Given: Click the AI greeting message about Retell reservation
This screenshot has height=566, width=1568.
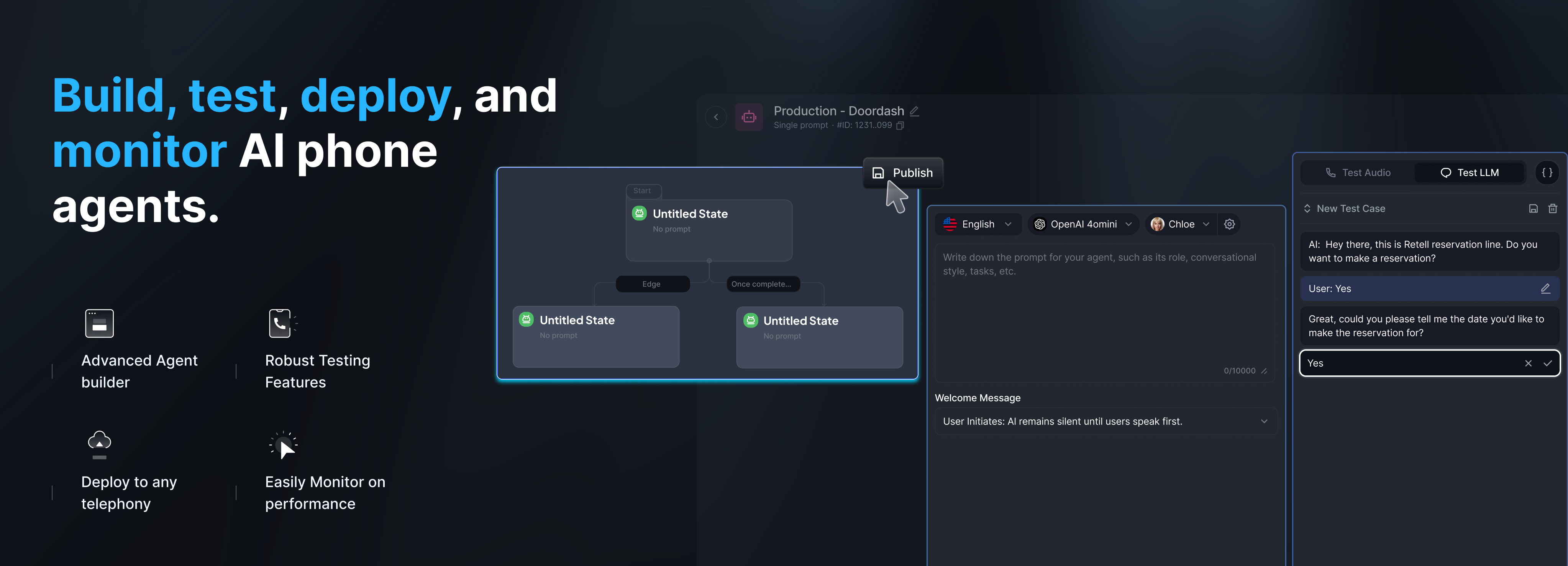Looking at the screenshot, I should click(1429, 252).
